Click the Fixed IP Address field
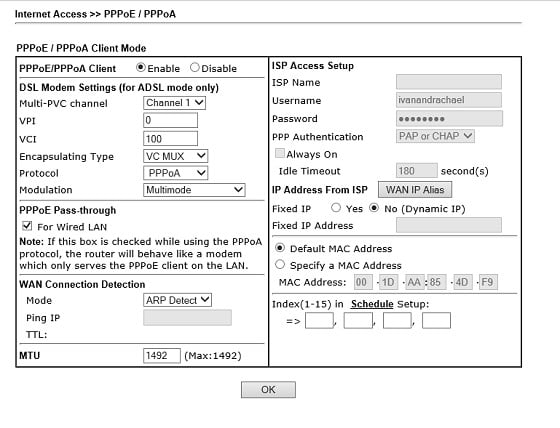Screen dimensions: 560x428 point(449,225)
